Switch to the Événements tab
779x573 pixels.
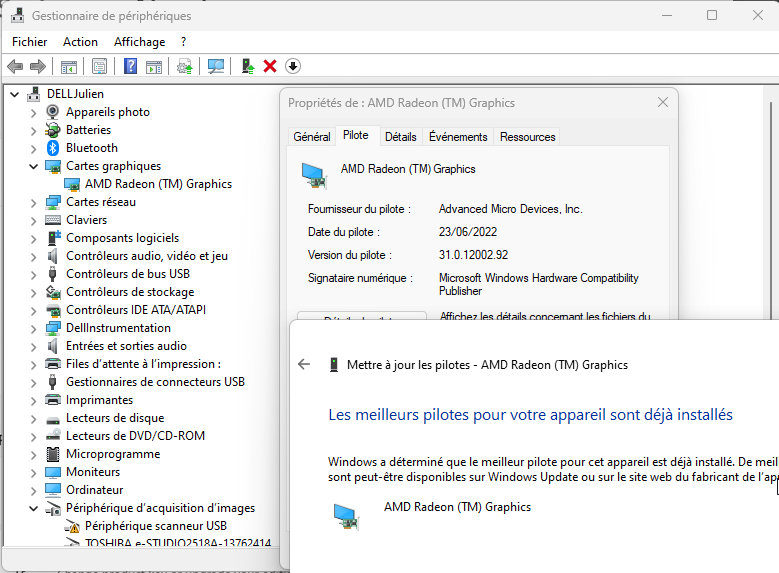click(458, 137)
